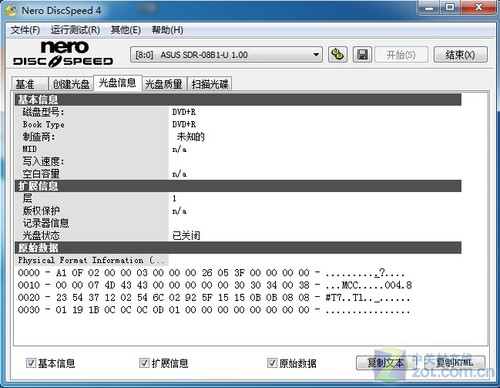Maximize the Nero DiscSpeed window
The width and height of the screenshot is (500, 388).
coord(450,7)
